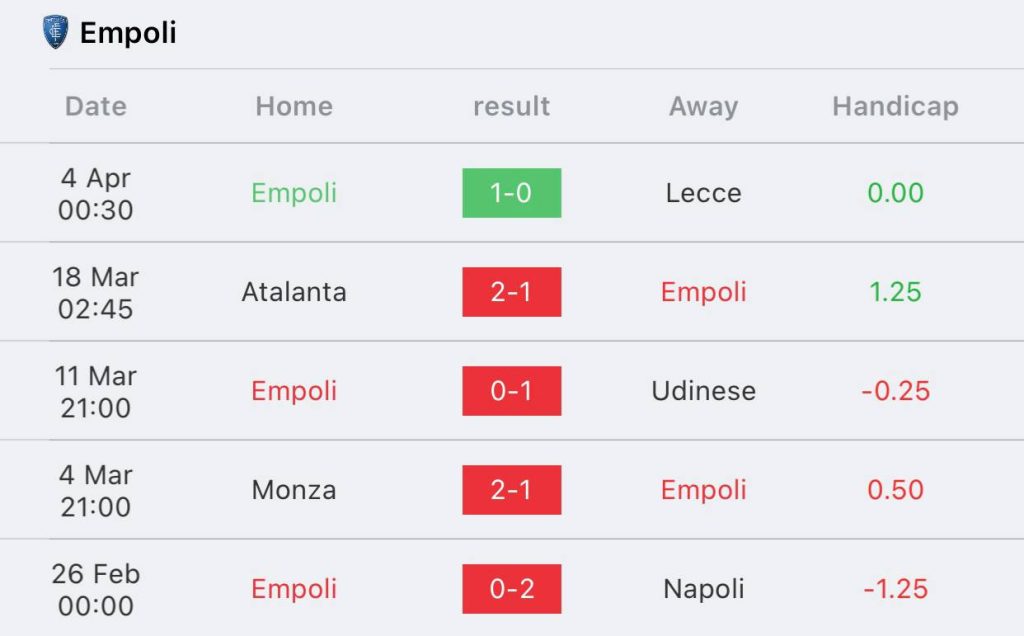
Task: Select the 1.25 green handicap value
Action: (x=895, y=292)
